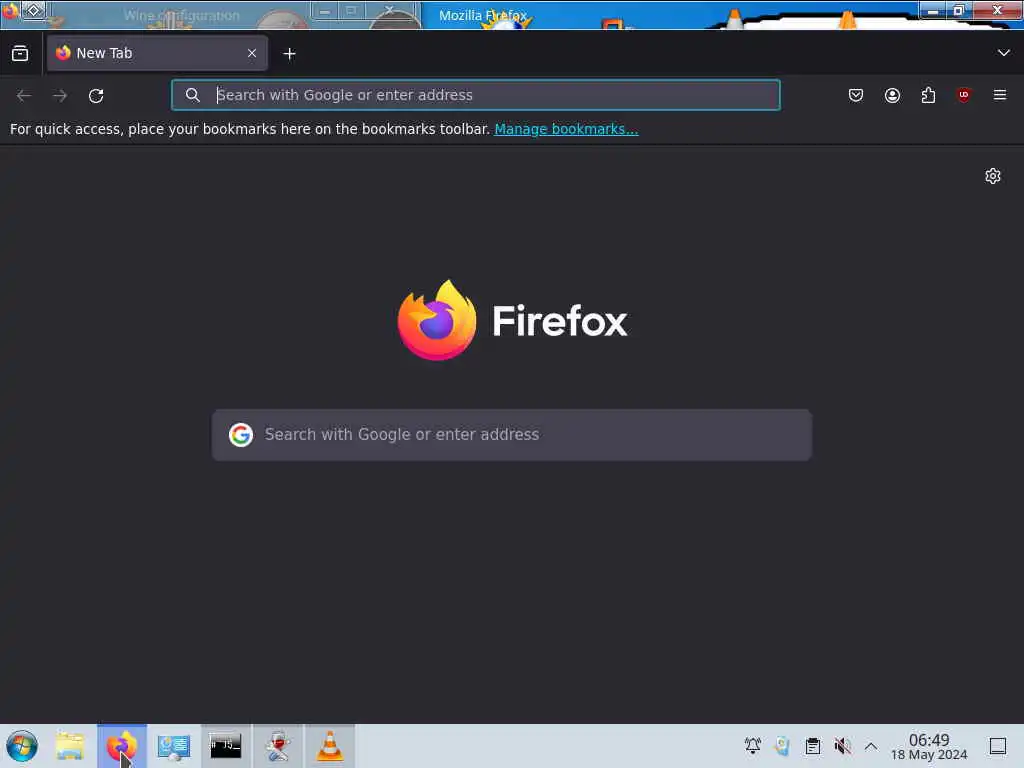The height and width of the screenshot is (768, 1024).
Task: Open VLC media player from taskbar
Action: [330, 746]
